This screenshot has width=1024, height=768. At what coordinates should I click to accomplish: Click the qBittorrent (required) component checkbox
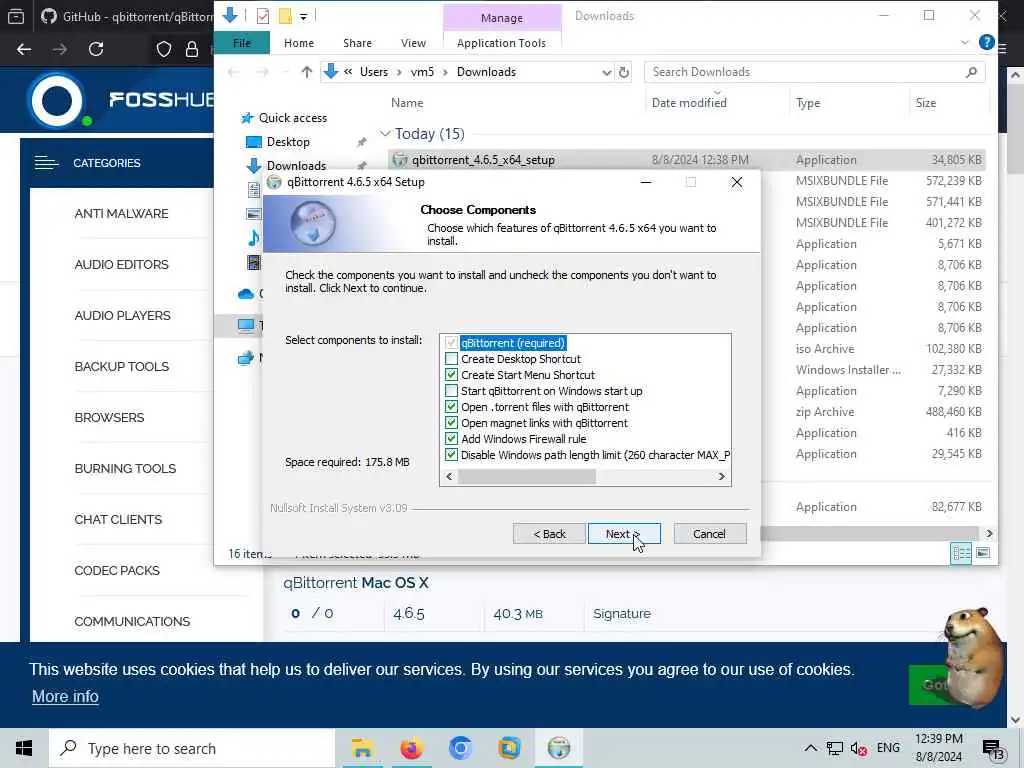coord(451,343)
